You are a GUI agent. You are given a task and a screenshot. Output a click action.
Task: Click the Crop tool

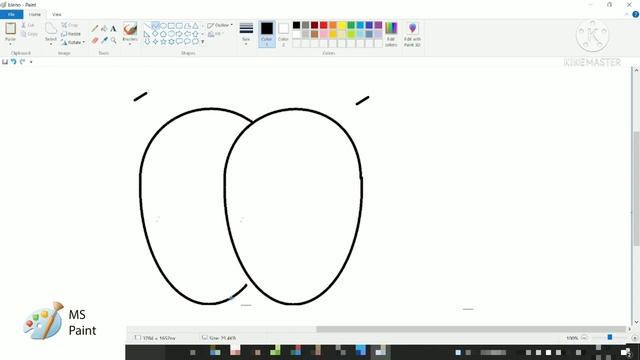(70, 25)
